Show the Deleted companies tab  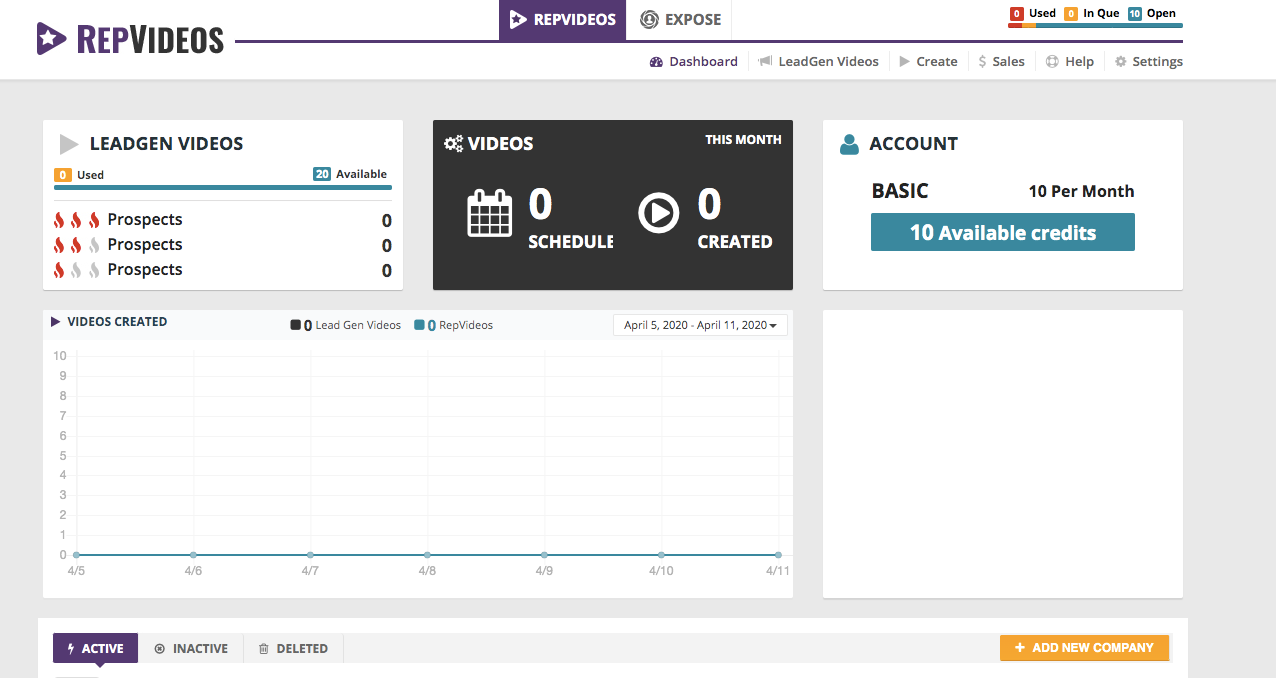point(293,648)
